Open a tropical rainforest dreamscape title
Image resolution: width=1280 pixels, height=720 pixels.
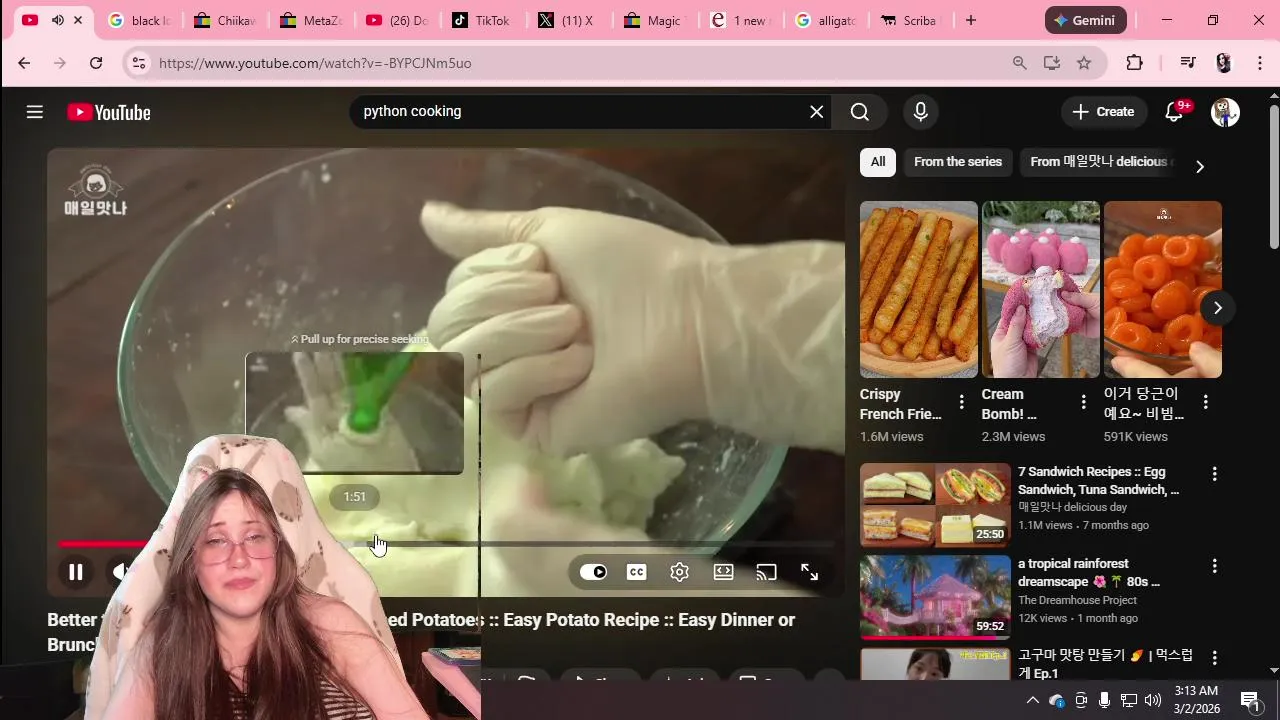(1089, 573)
